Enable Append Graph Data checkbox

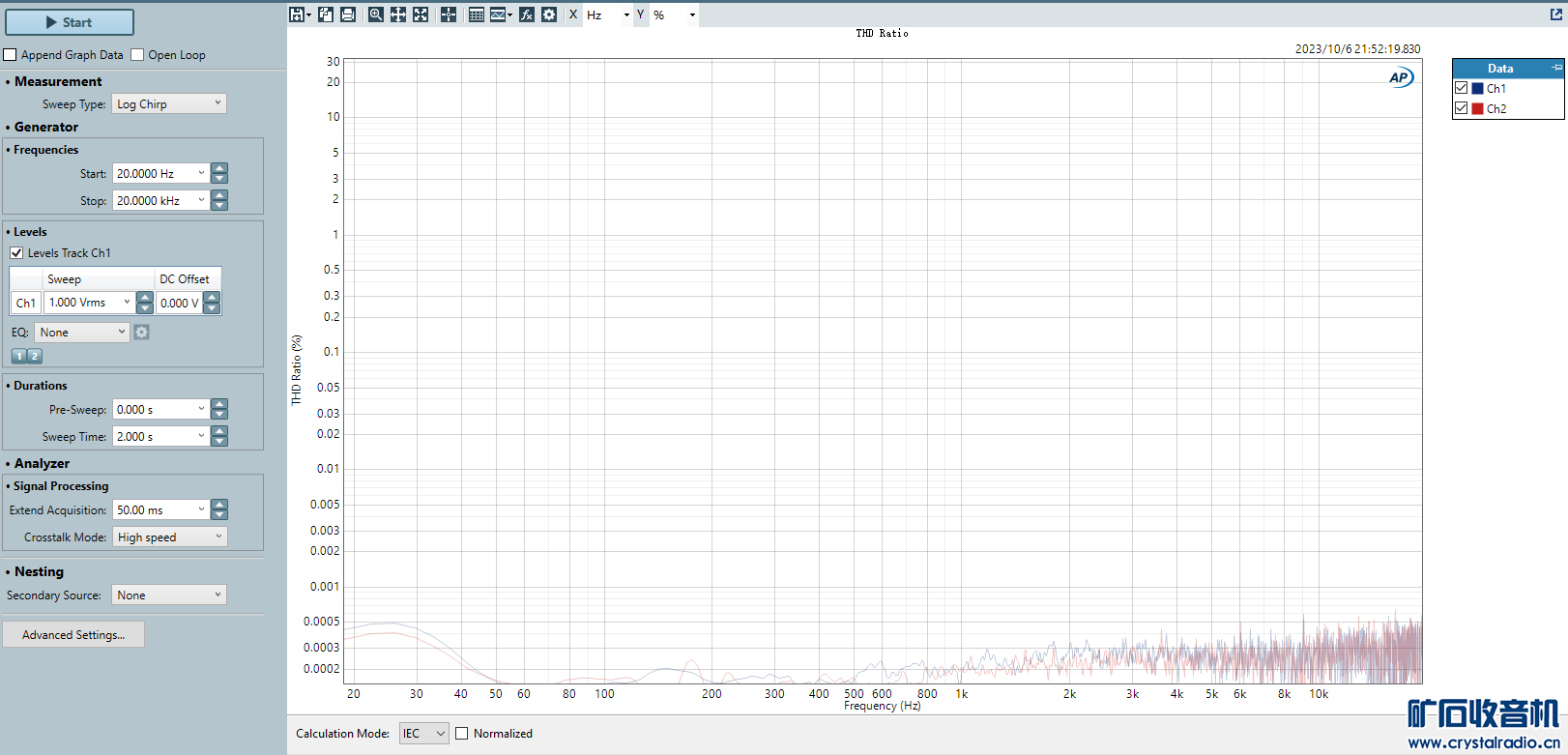pos(11,55)
